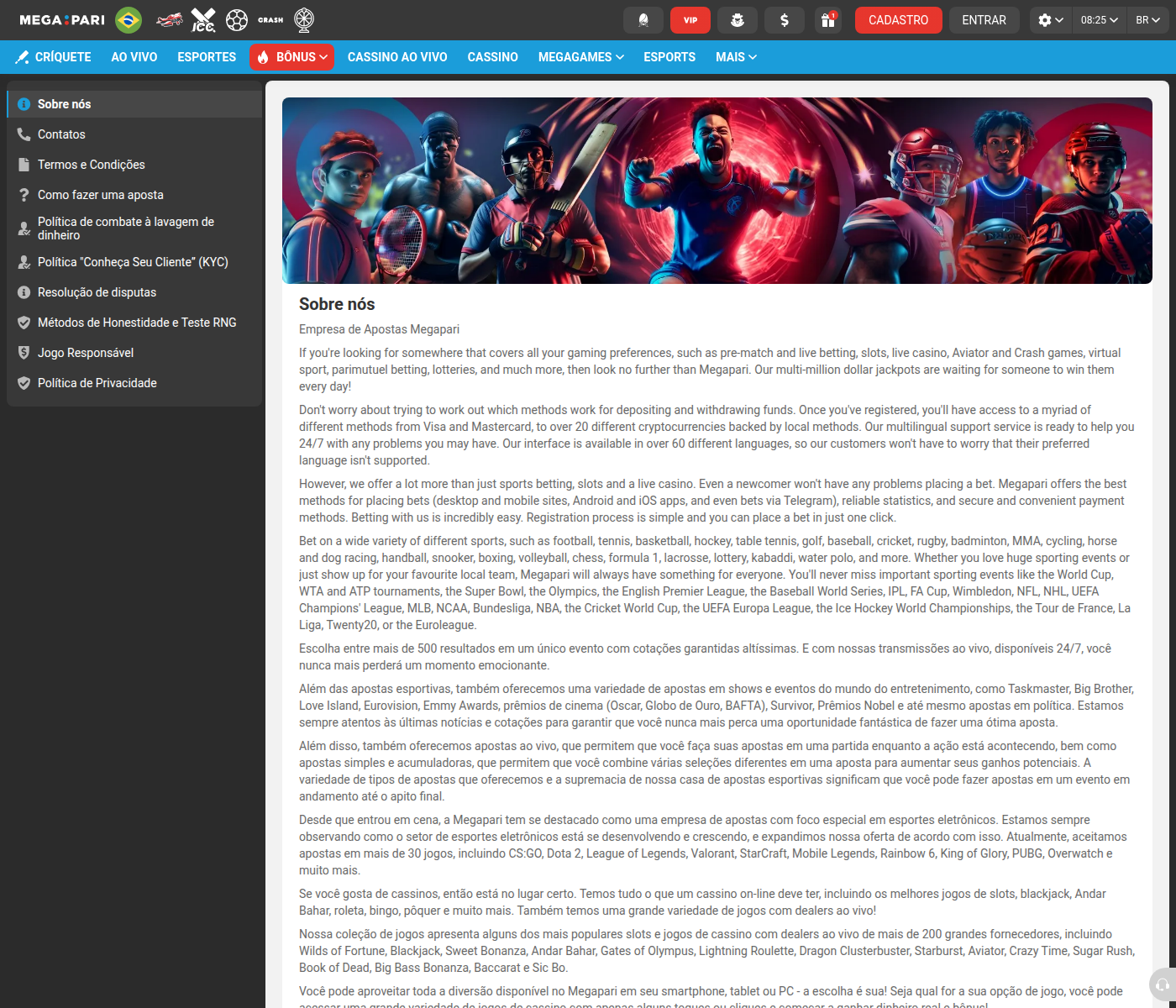Viewport: 1176px width, 1008px height.
Task: Open the Ao Vivo tab
Action: point(134,57)
